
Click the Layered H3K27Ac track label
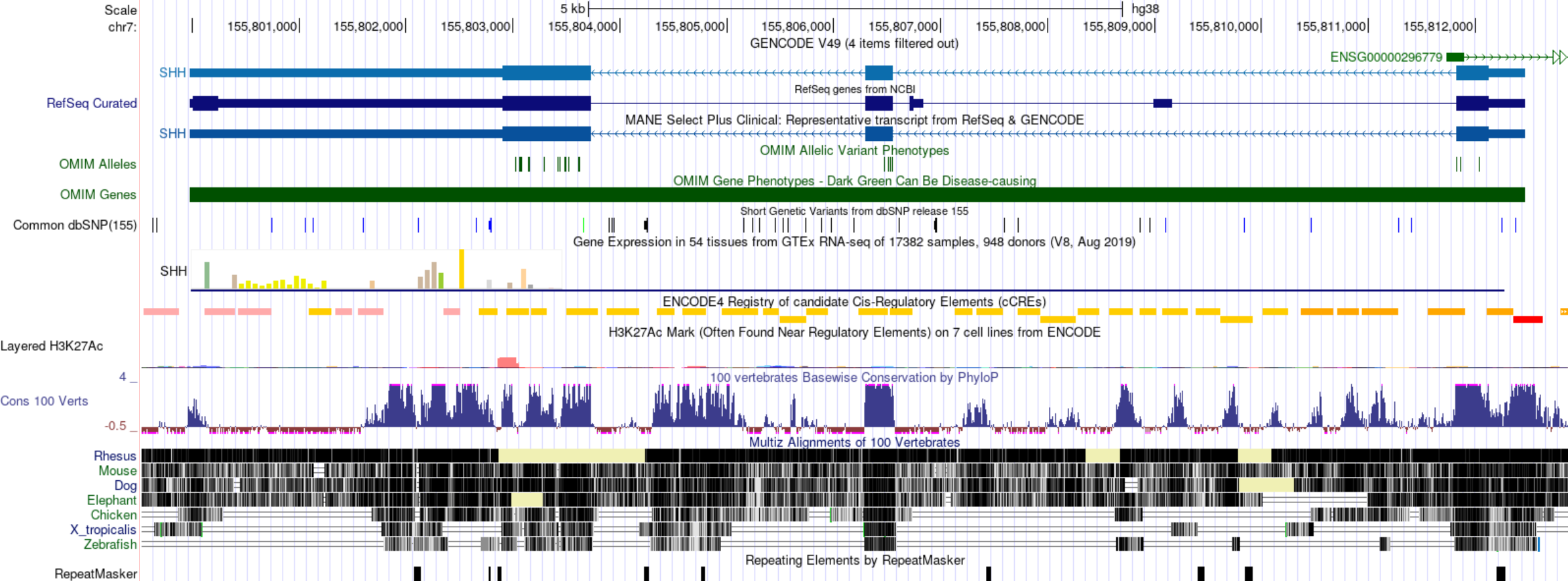(x=52, y=347)
